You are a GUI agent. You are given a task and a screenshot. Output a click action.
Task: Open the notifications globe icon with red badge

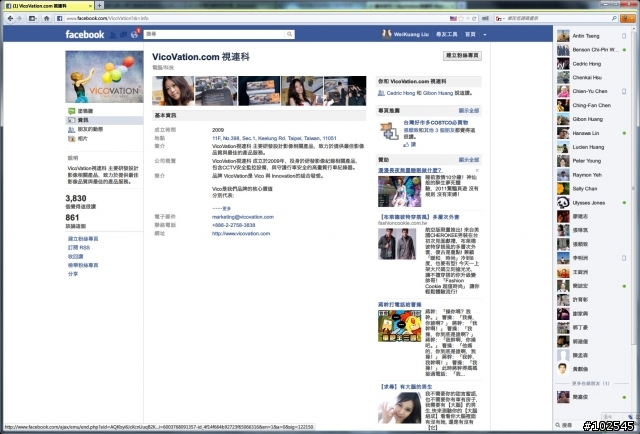click(x=135, y=34)
